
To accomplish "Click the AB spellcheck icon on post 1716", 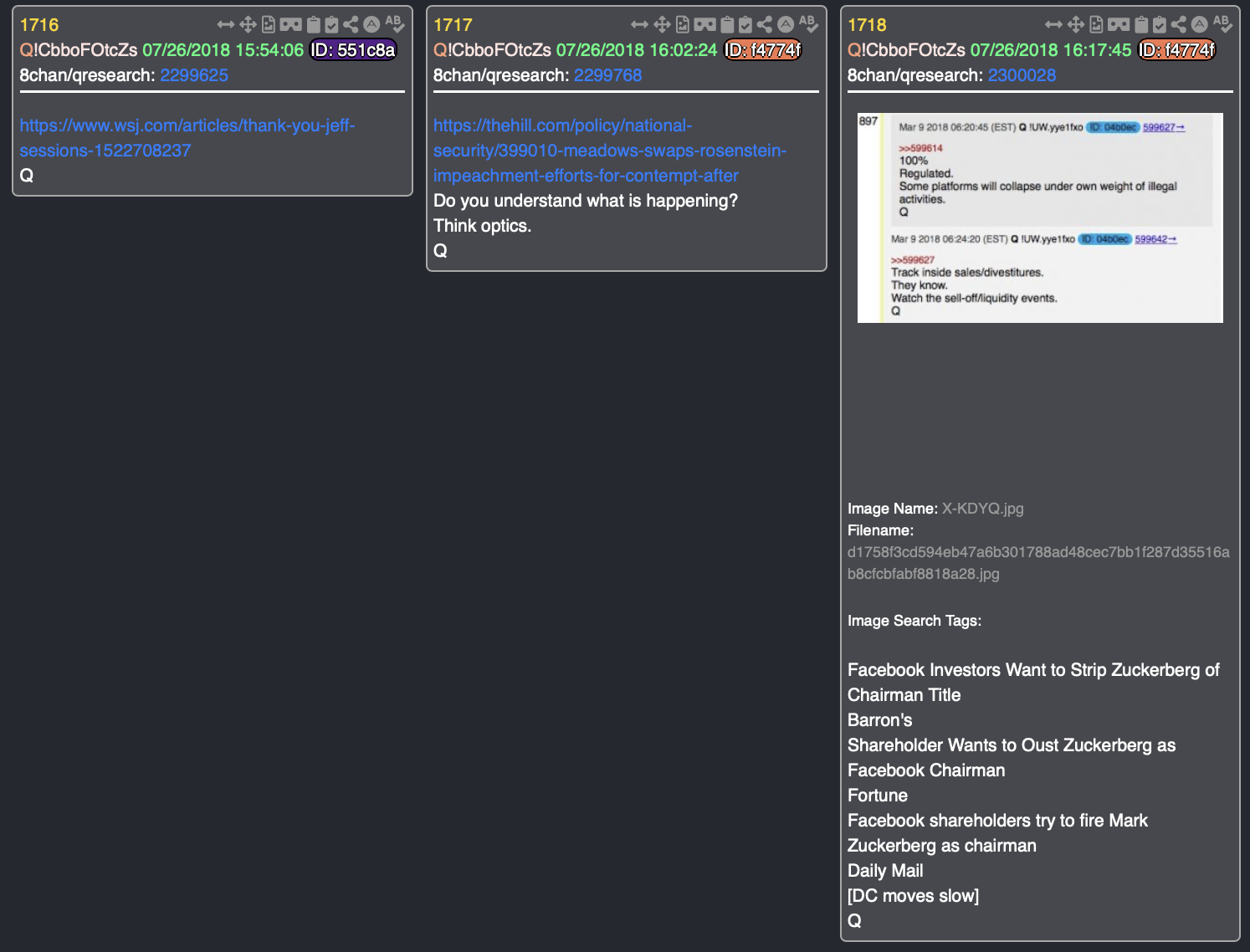I will click(x=394, y=25).
